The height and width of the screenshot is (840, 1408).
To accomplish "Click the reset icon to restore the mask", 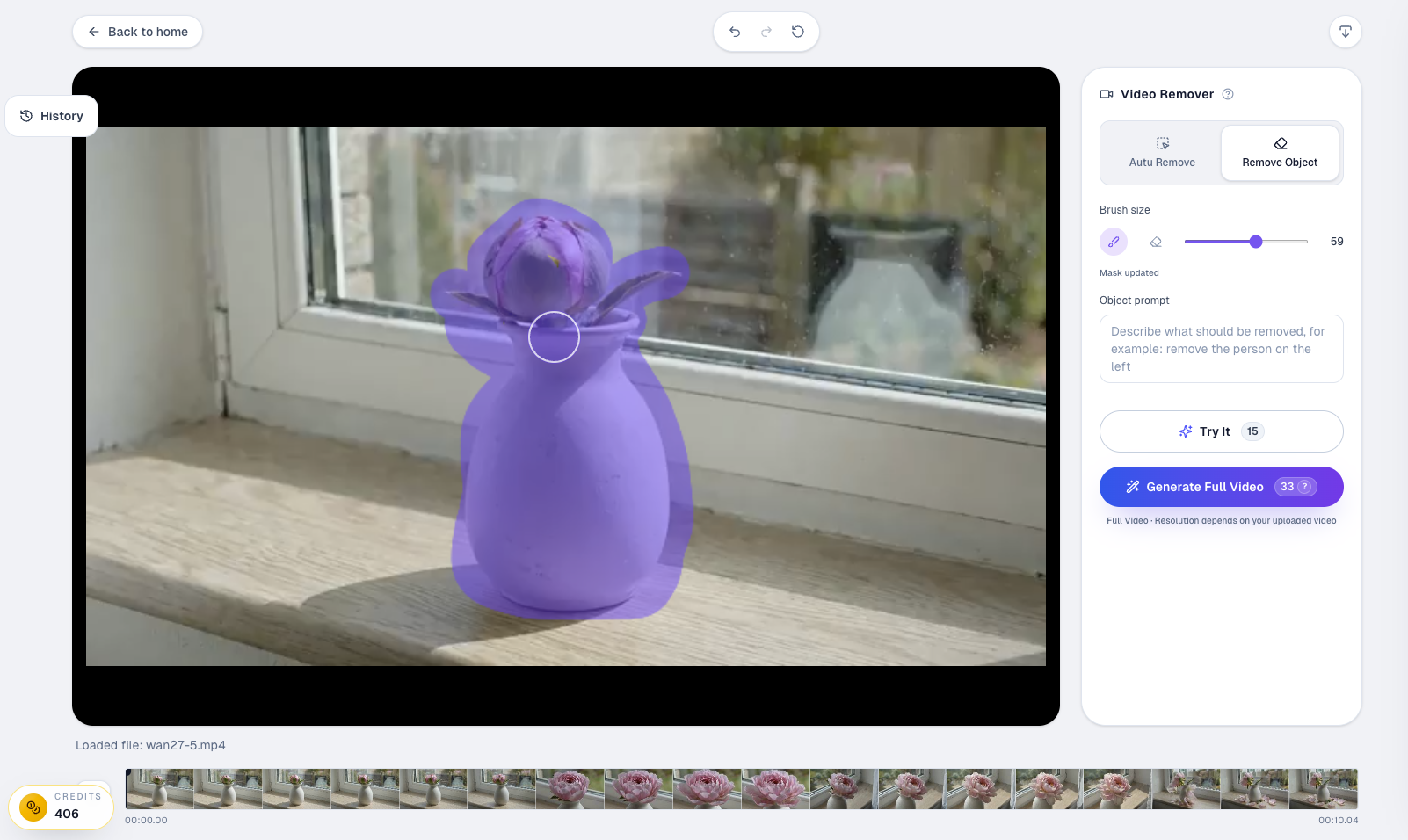I will click(x=797, y=31).
